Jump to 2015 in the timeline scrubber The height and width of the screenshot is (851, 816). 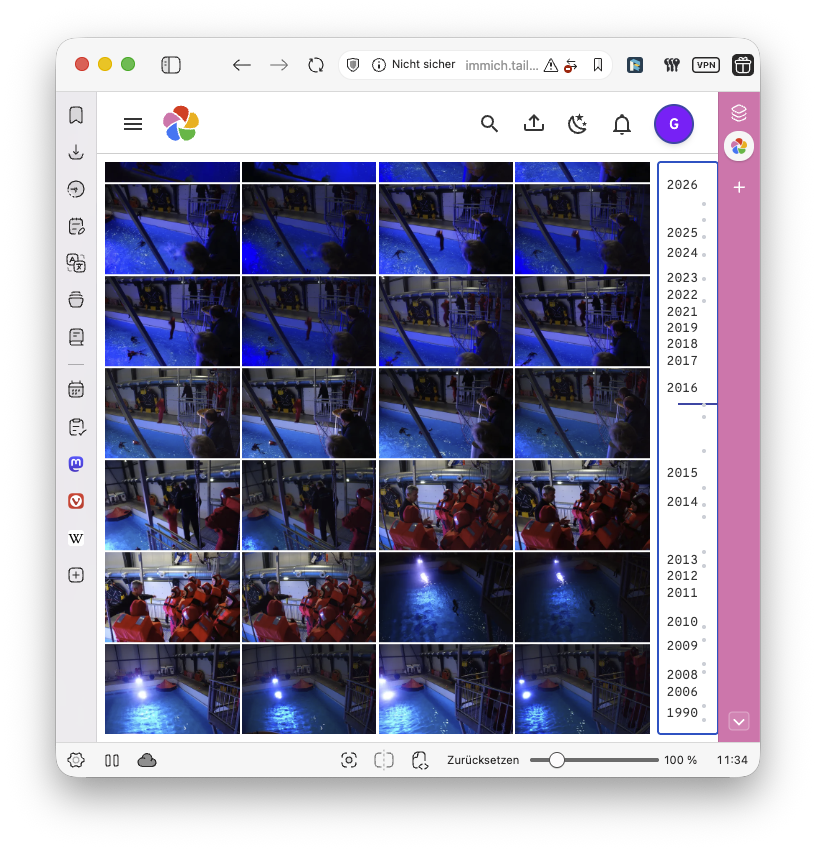pyautogui.click(x=682, y=473)
